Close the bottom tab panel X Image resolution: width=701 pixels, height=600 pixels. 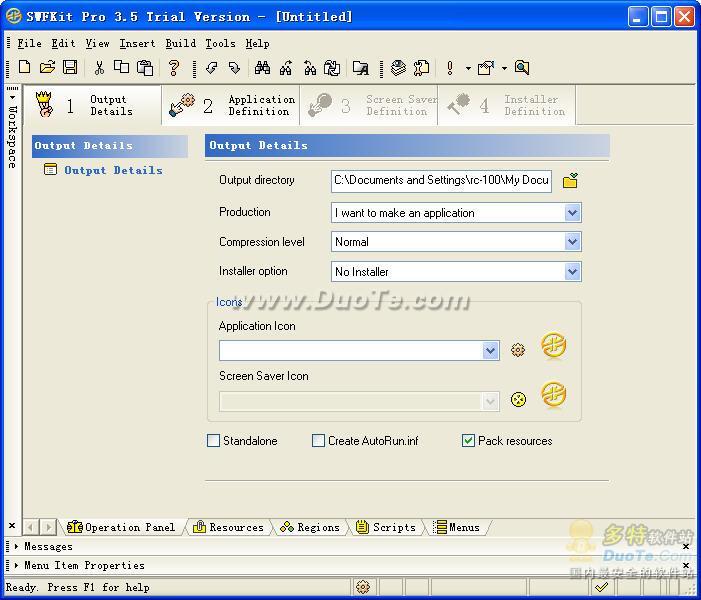coord(13,526)
